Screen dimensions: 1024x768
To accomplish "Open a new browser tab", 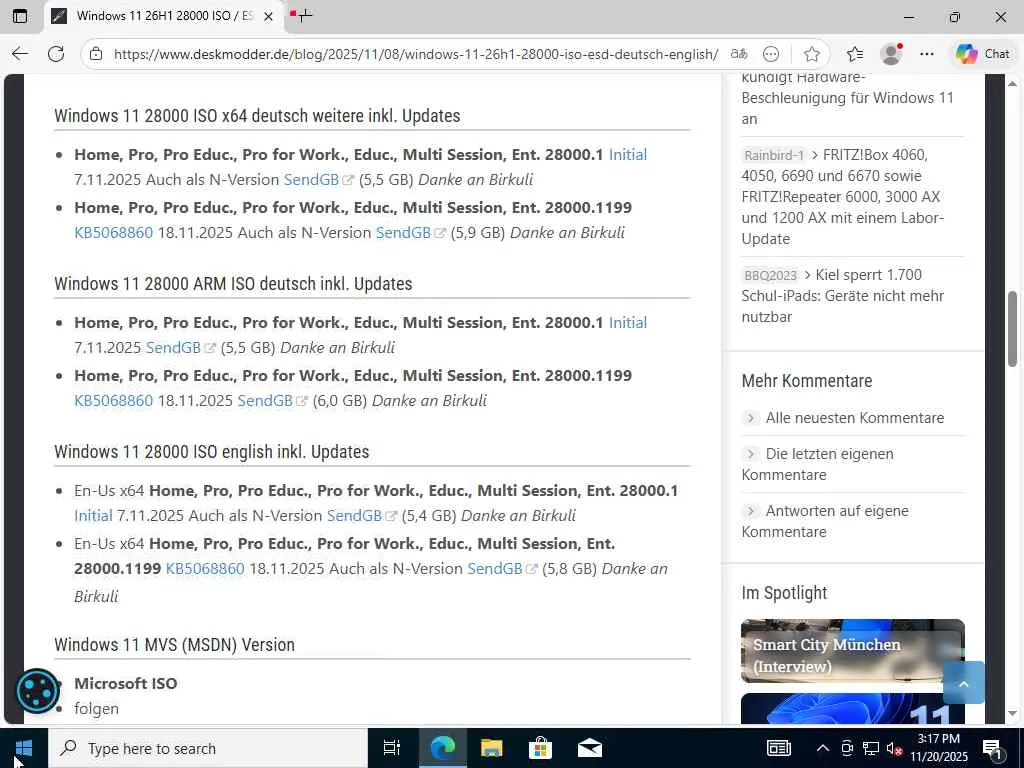I will click(304, 16).
